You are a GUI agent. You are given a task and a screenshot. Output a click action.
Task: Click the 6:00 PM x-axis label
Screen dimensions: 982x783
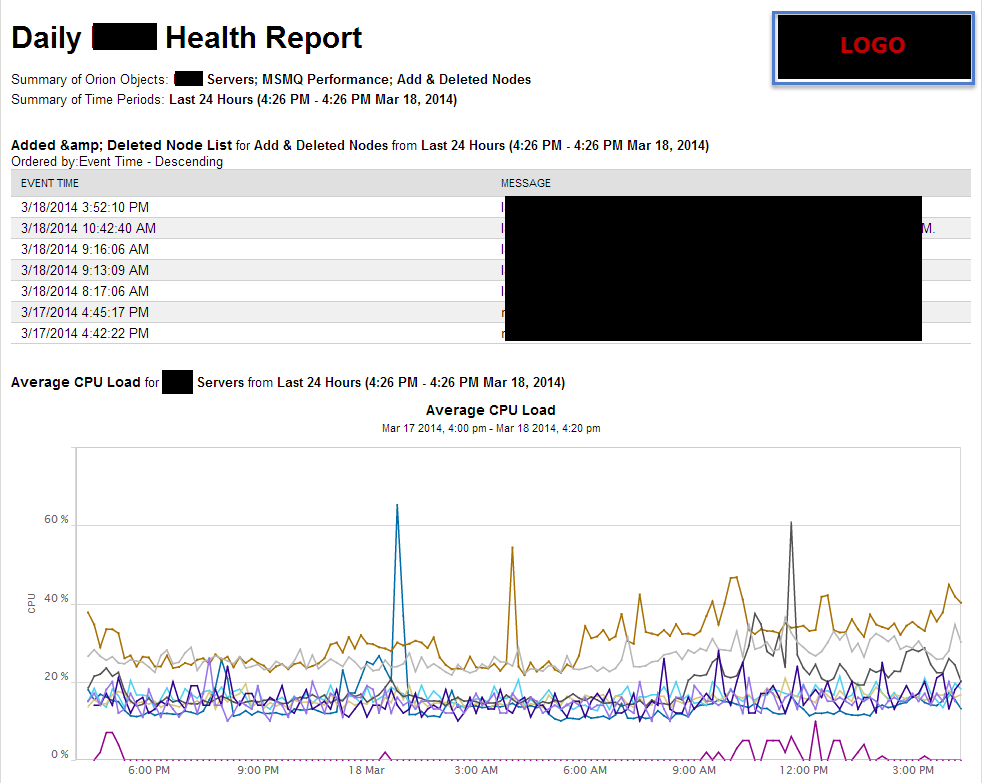(149, 770)
